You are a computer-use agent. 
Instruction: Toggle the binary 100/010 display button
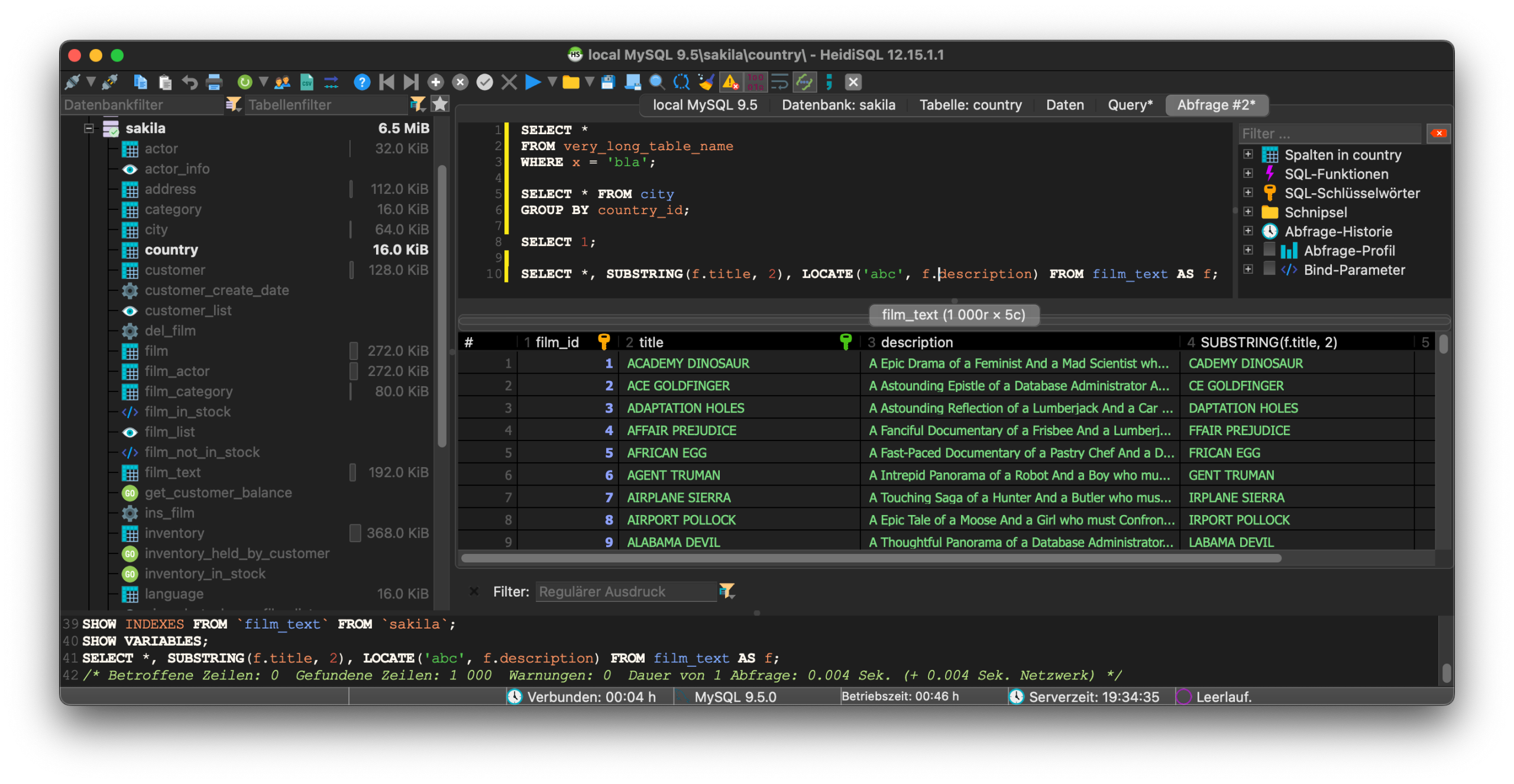pos(755,82)
